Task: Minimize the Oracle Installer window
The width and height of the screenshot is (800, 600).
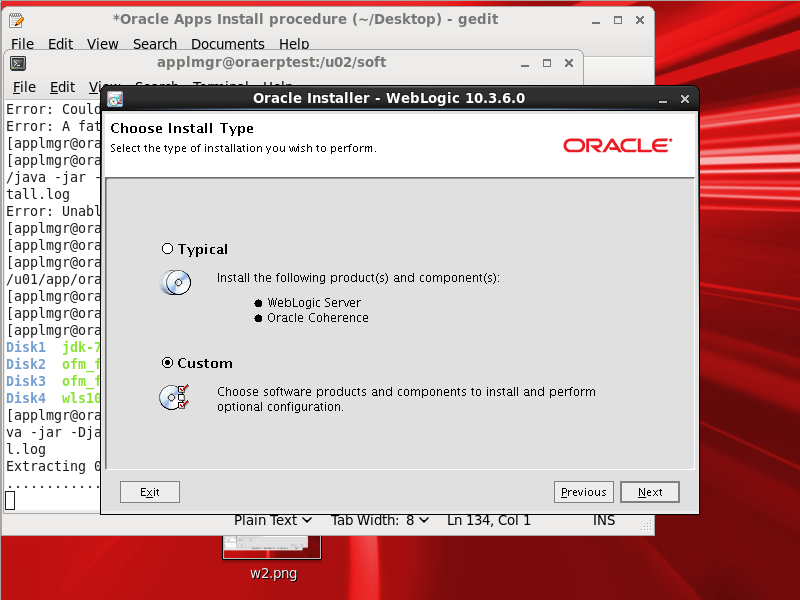Action: coord(663,99)
